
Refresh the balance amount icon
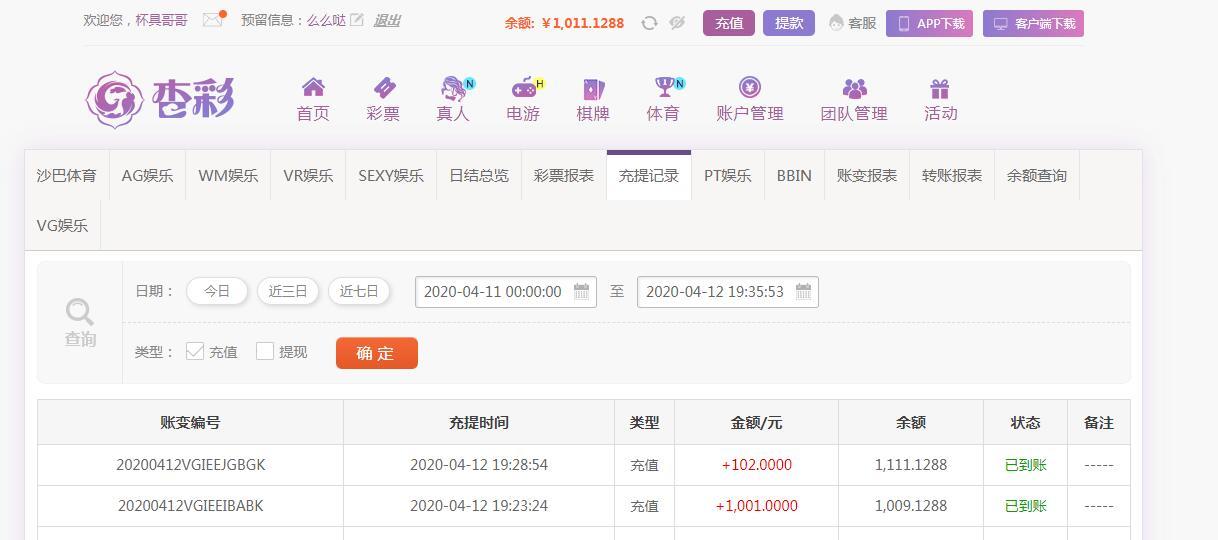click(x=649, y=23)
